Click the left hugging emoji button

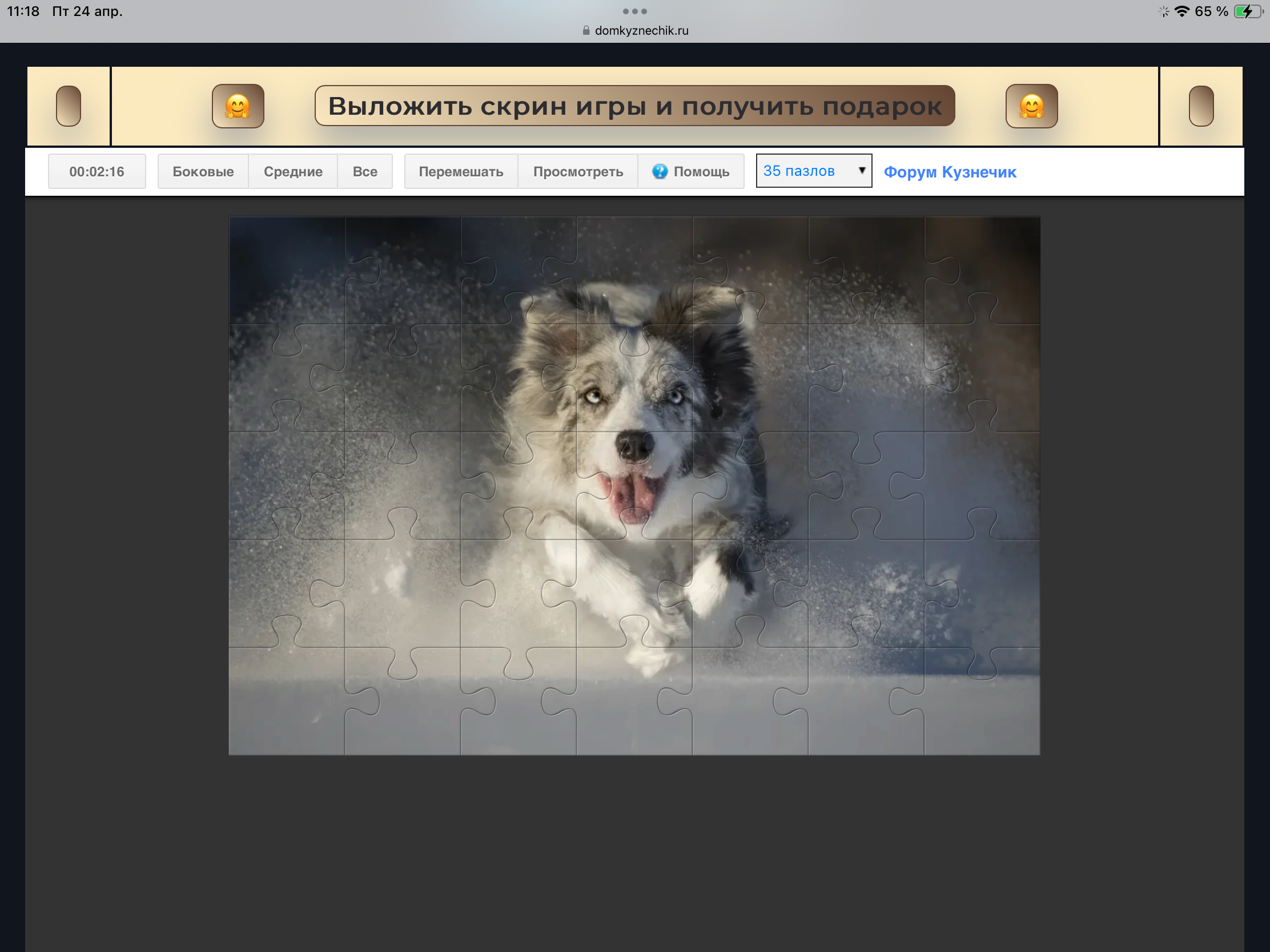[238, 106]
